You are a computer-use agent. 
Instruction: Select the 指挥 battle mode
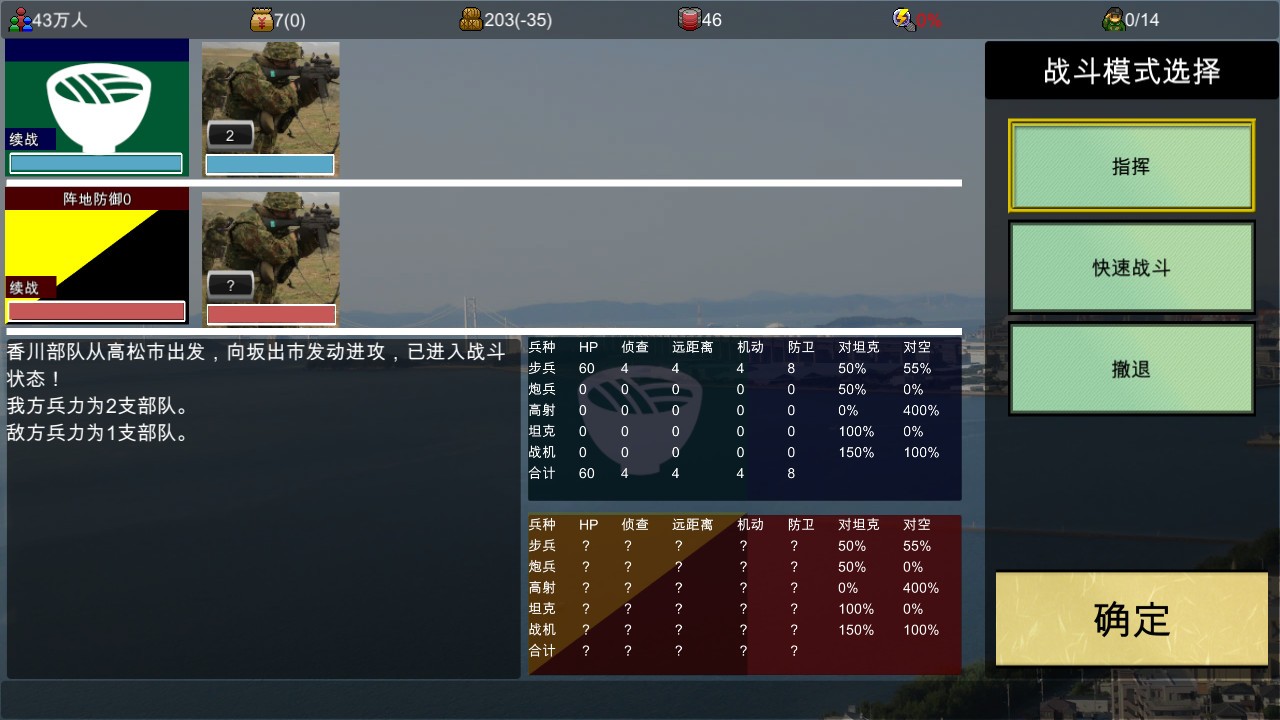(x=1131, y=166)
